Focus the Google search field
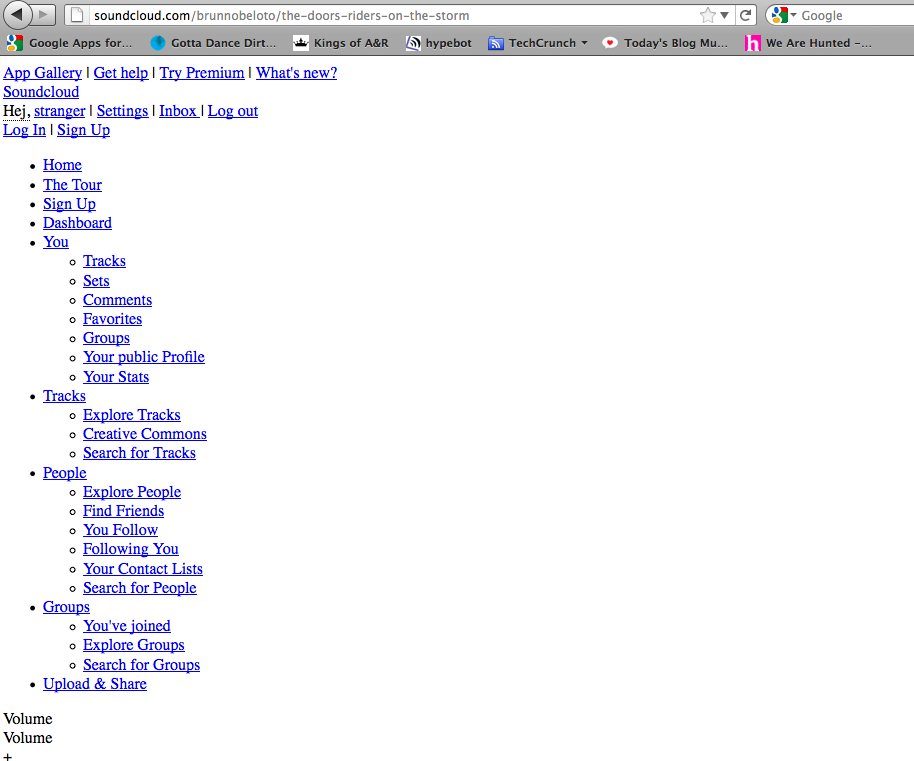The width and height of the screenshot is (914, 761). pos(856,16)
